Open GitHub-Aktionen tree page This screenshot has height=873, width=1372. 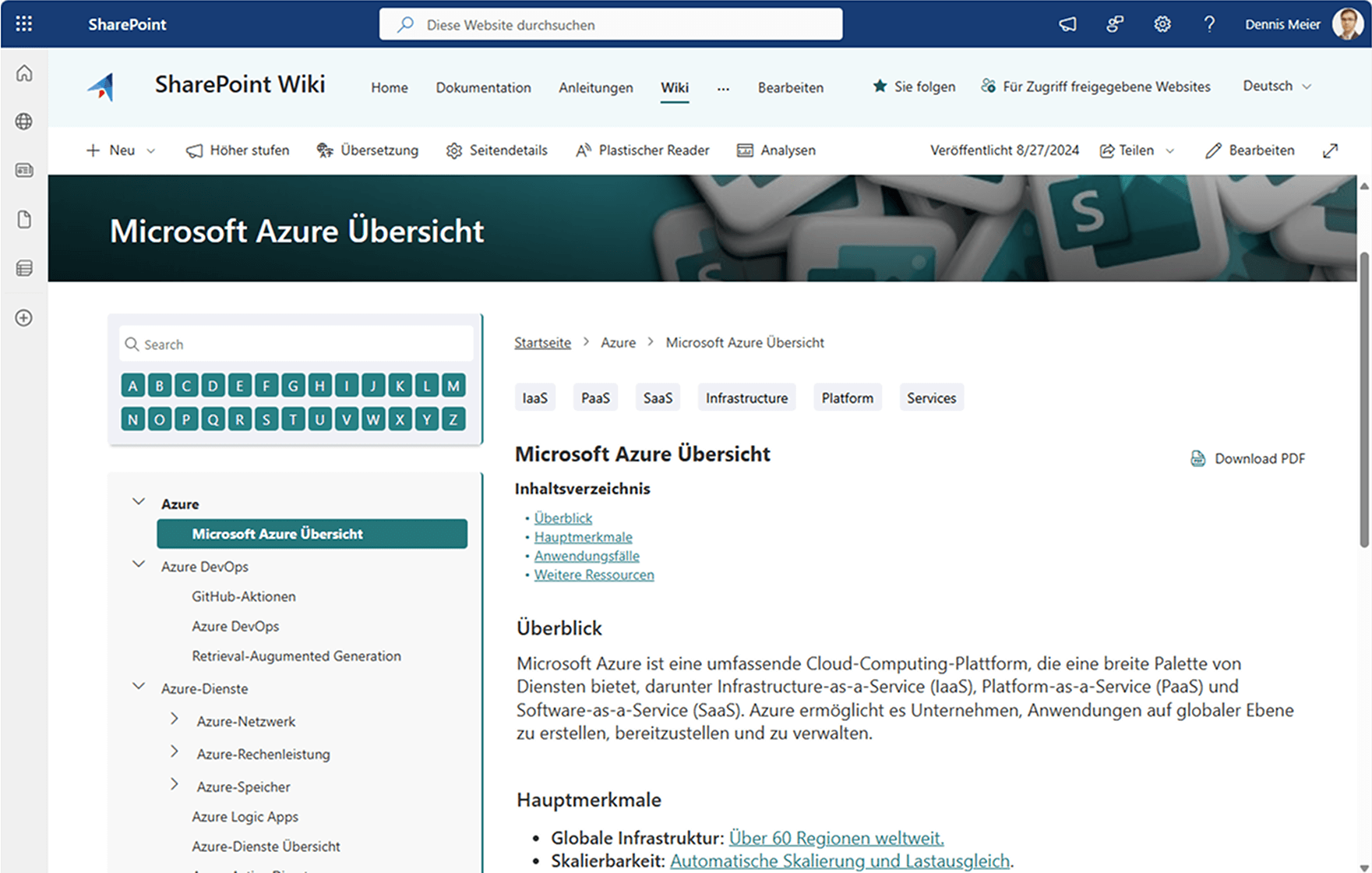[x=244, y=596]
